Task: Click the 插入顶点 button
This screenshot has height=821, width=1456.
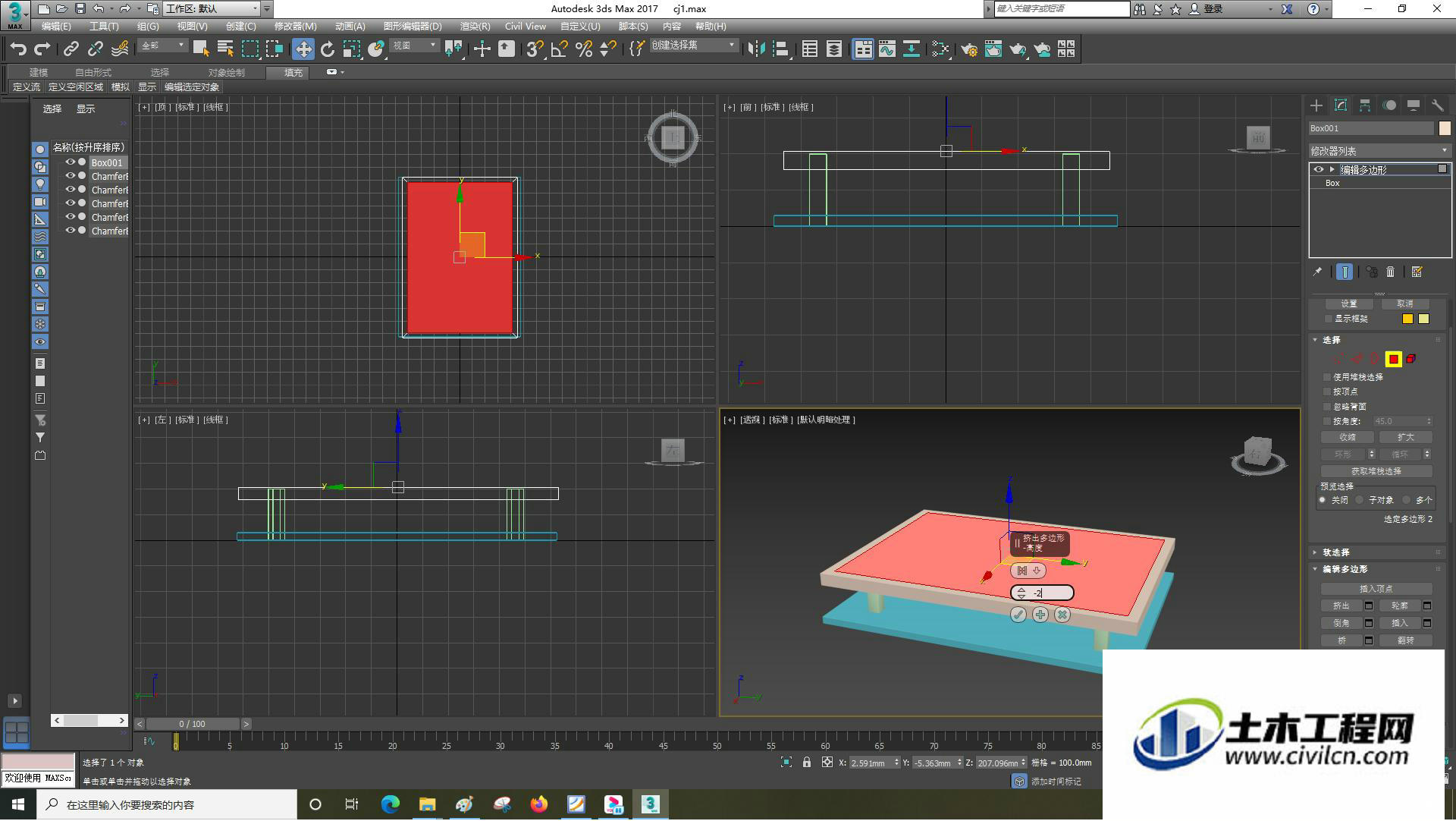Action: 1376,588
